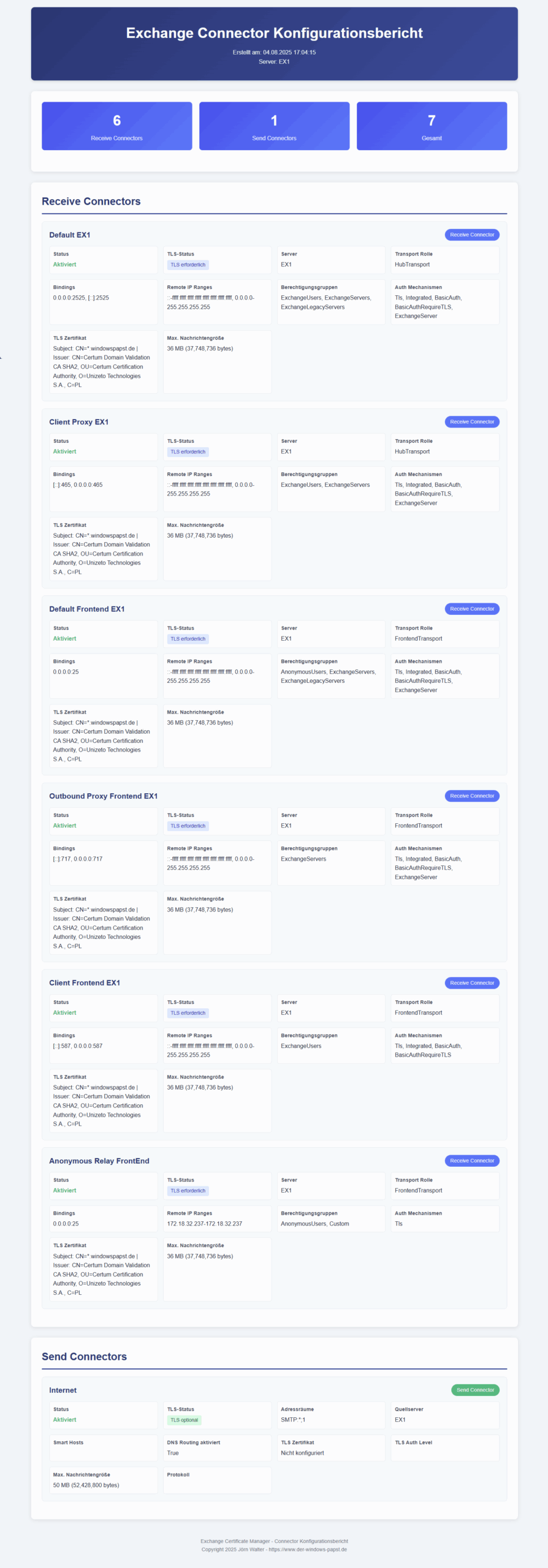Viewport: 548px width, 1568px height.
Task: Open the der-windows-papst.de footer link
Action: point(308,1550)
